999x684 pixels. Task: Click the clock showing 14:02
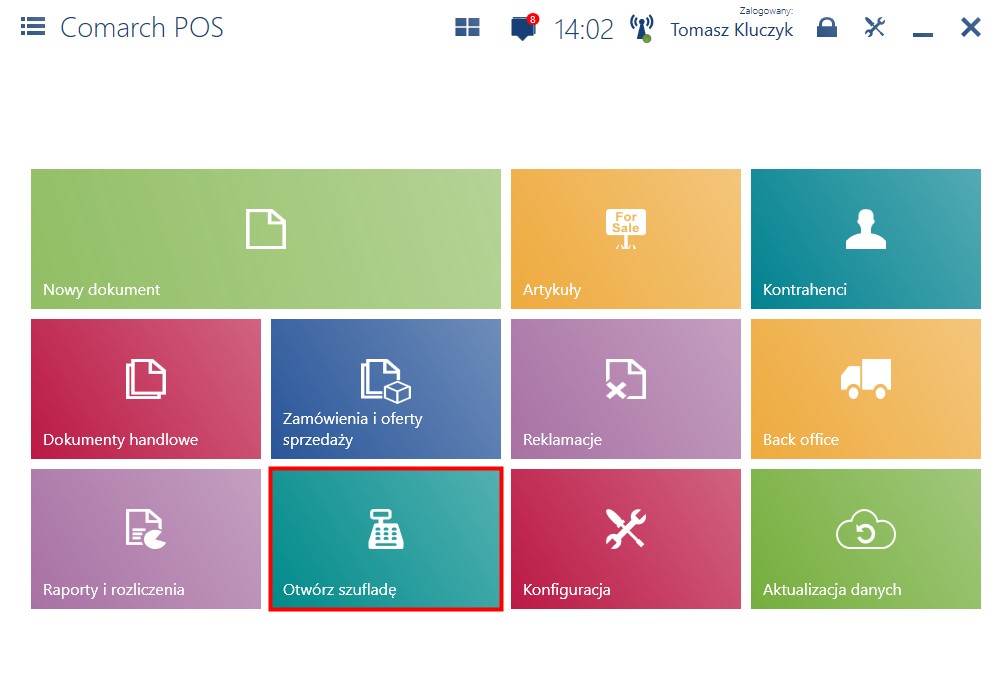tap(584, 29)
